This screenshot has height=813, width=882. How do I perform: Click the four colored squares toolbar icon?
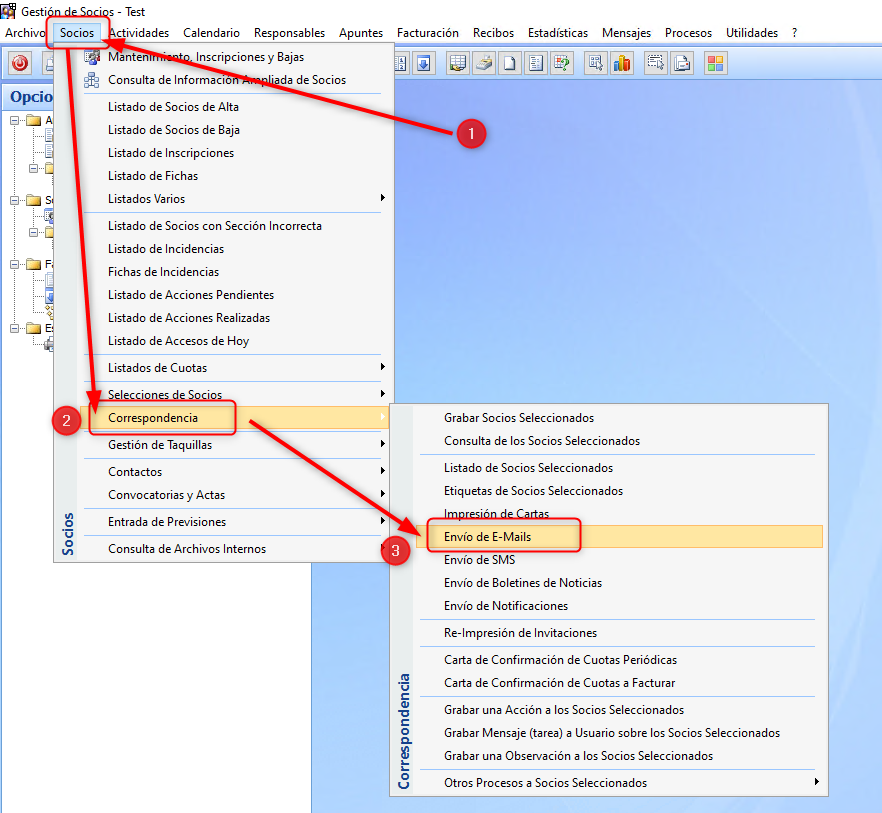point(714,64)
